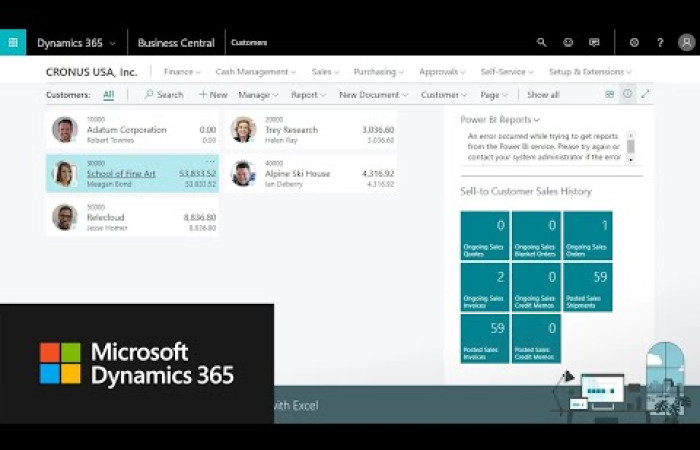Open the School of Fine Art customer link
Viewport: 700px width, 450px height.
click(121, 174)
